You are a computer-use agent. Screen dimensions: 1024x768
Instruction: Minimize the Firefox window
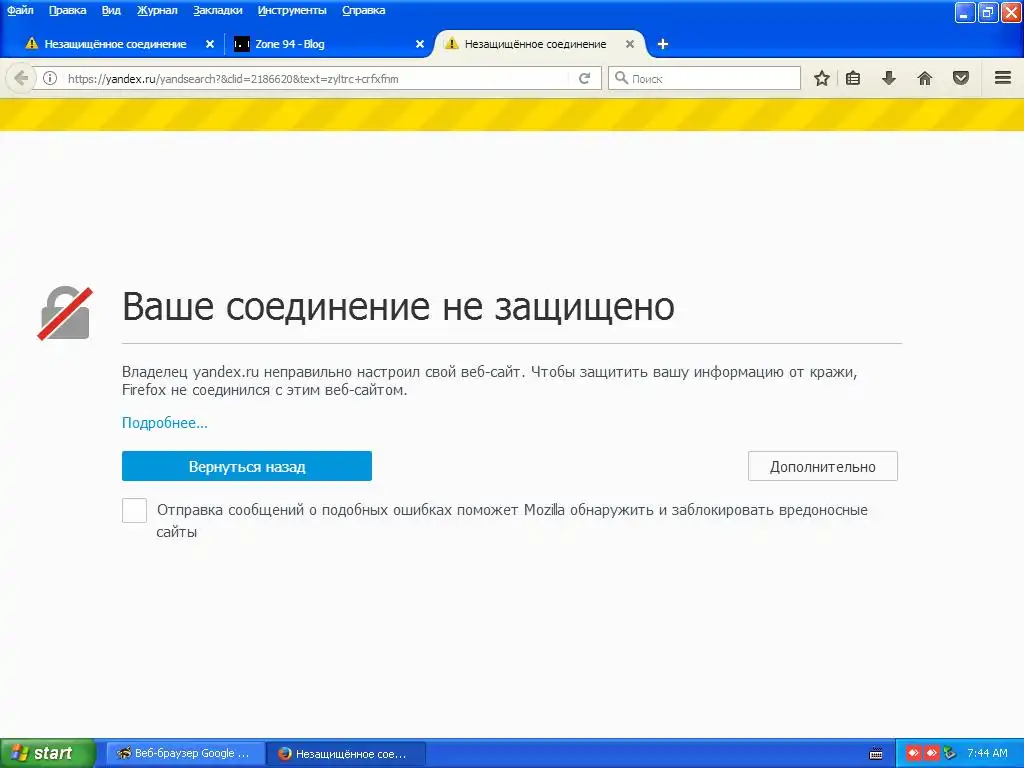click(965, 12)
